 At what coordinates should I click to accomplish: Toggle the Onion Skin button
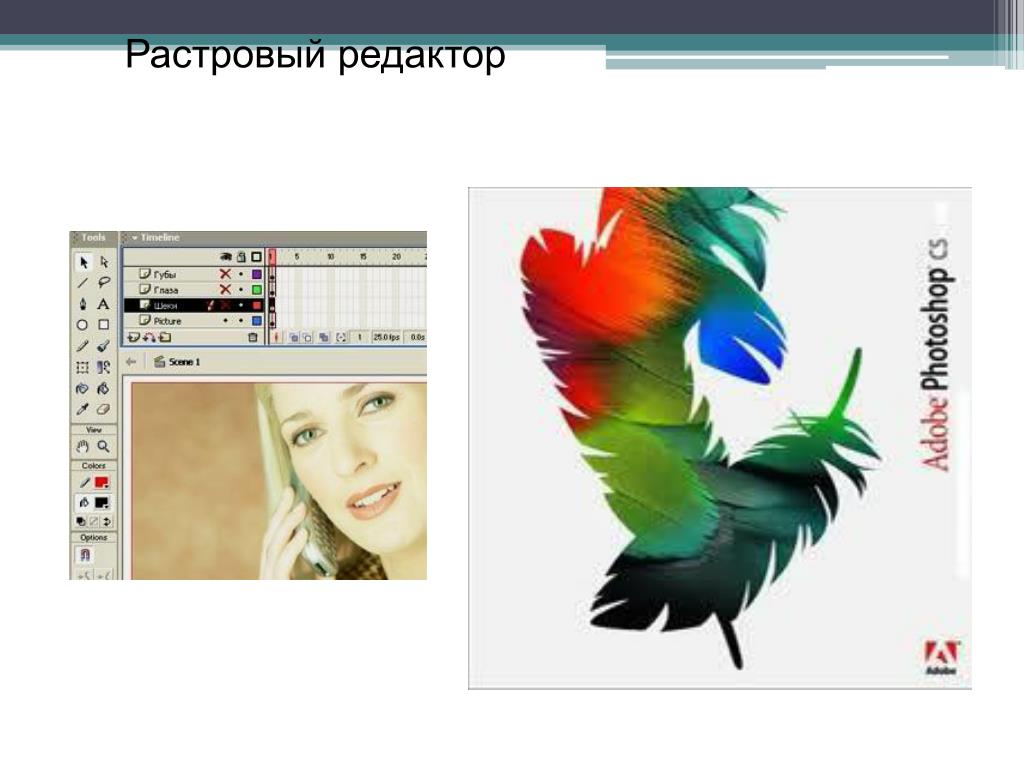(293, 338)
